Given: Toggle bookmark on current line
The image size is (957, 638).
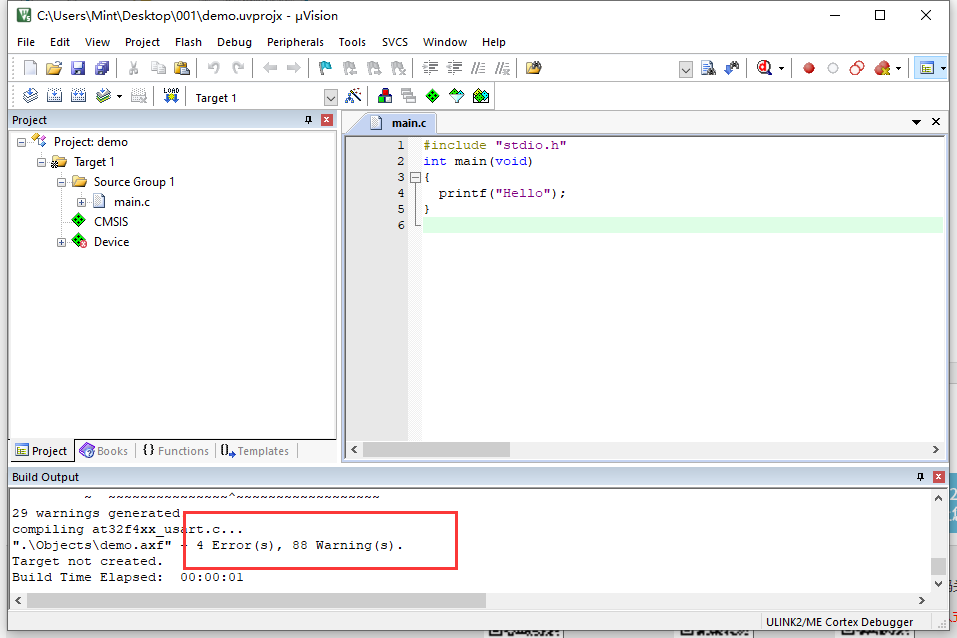Looking at the screenshot, I should pos(325,68).
